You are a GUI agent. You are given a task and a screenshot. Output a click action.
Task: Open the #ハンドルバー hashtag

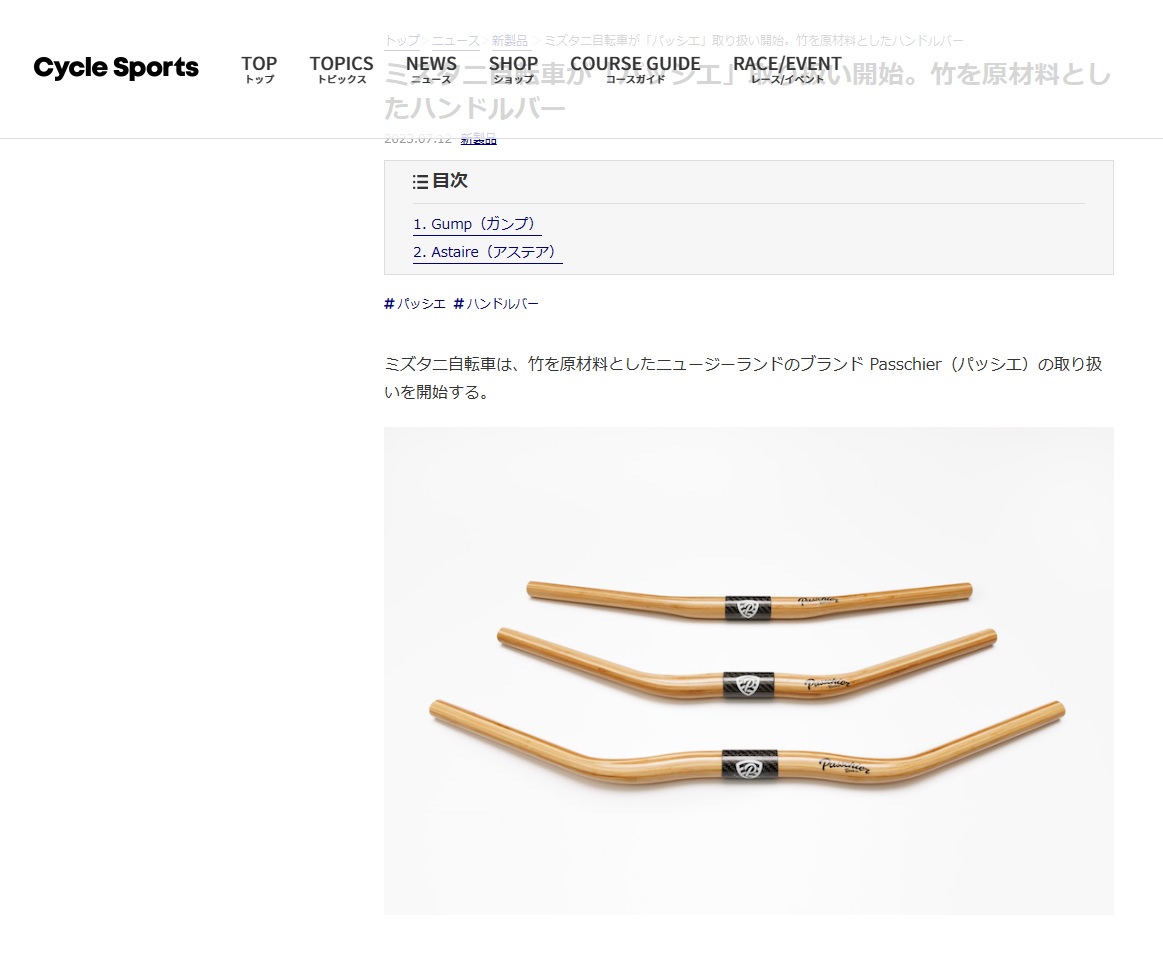(x=496, y=303)
